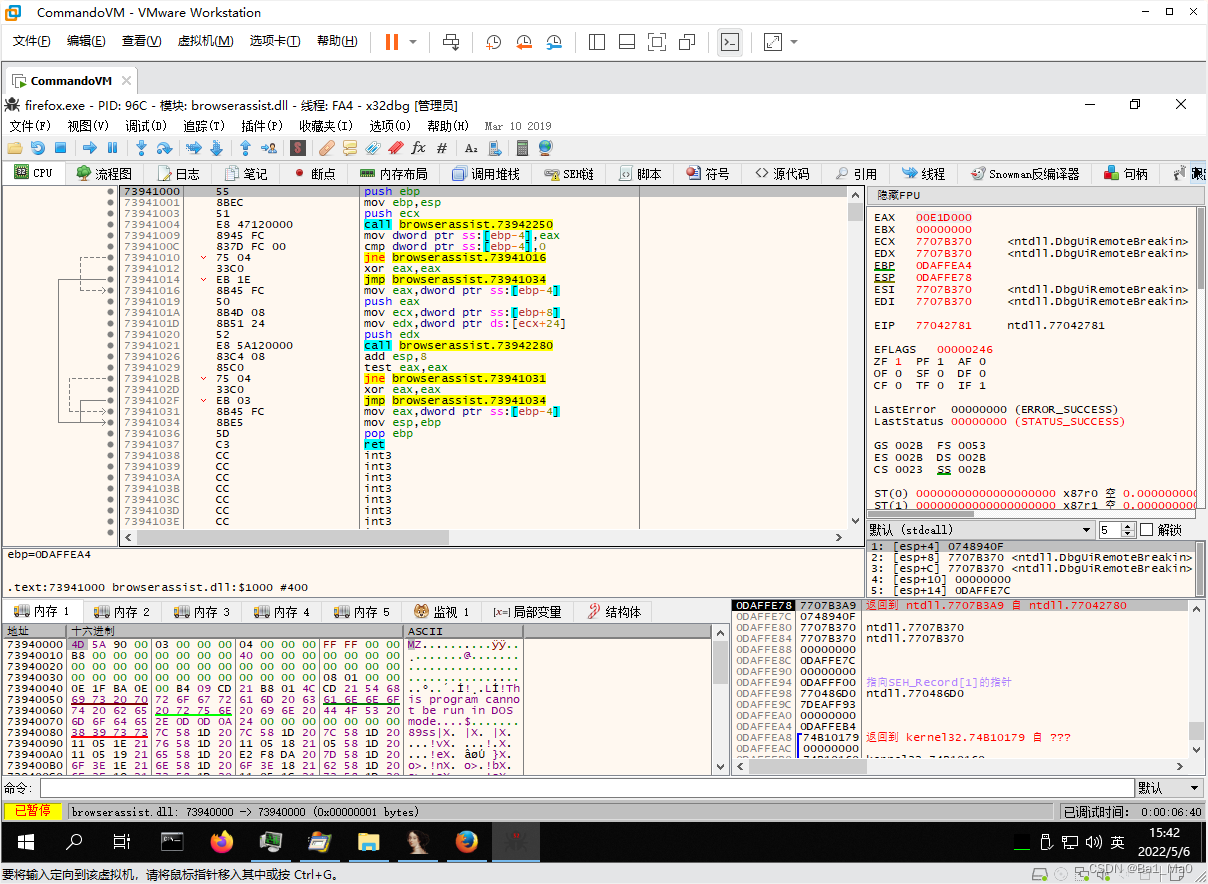Select the 结构体 tab
The height and width of the screenshot is (884, 1208).
click(614, 611)
